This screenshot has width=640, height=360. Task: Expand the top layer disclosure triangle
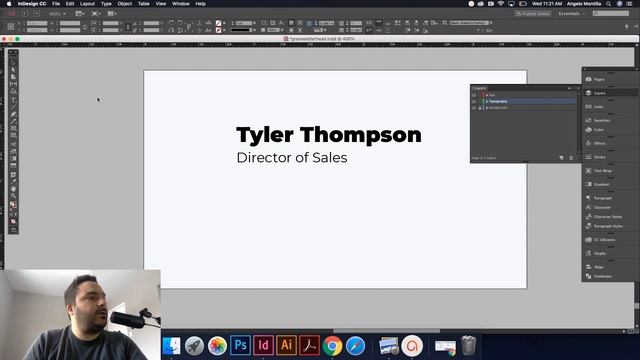(487, 95)
